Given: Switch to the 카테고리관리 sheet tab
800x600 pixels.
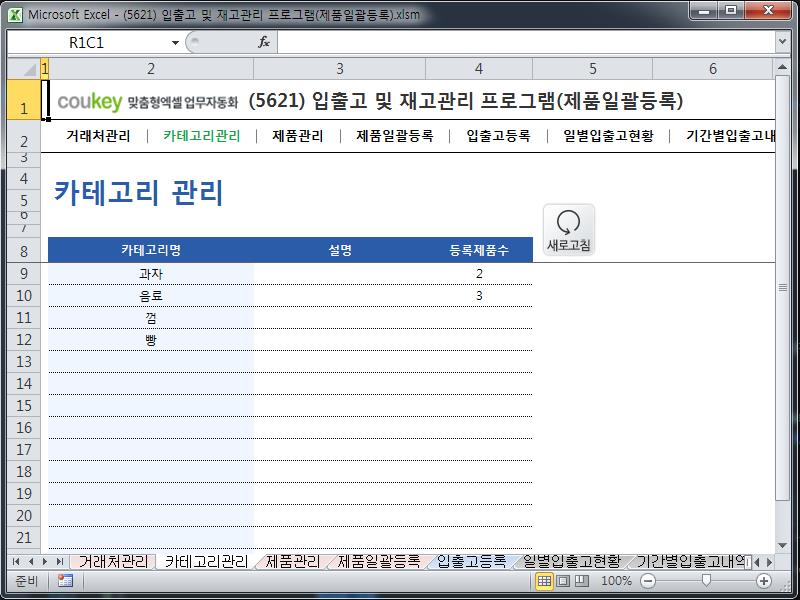Looking at the screenshot, I should pyautogui.click(x=206, y=561).
